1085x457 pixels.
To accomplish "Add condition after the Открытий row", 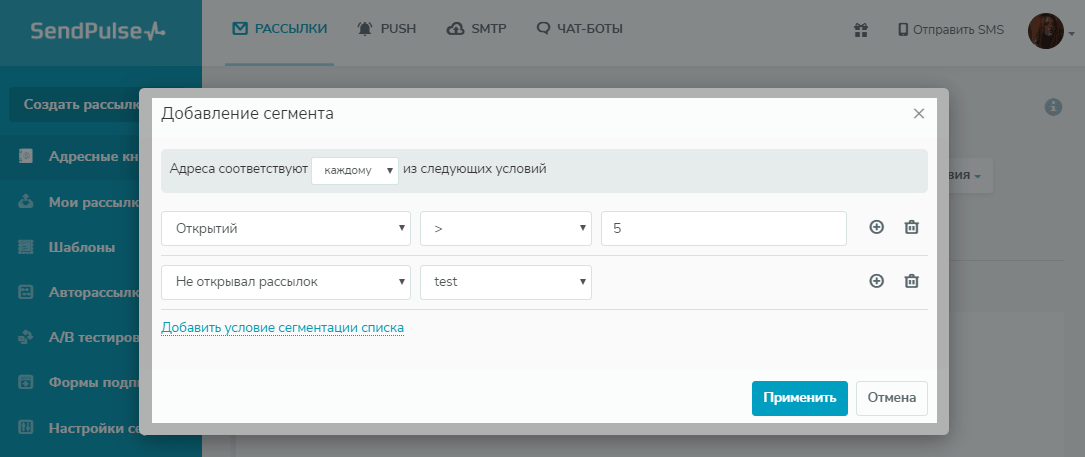I will click(x=877, y=228).
